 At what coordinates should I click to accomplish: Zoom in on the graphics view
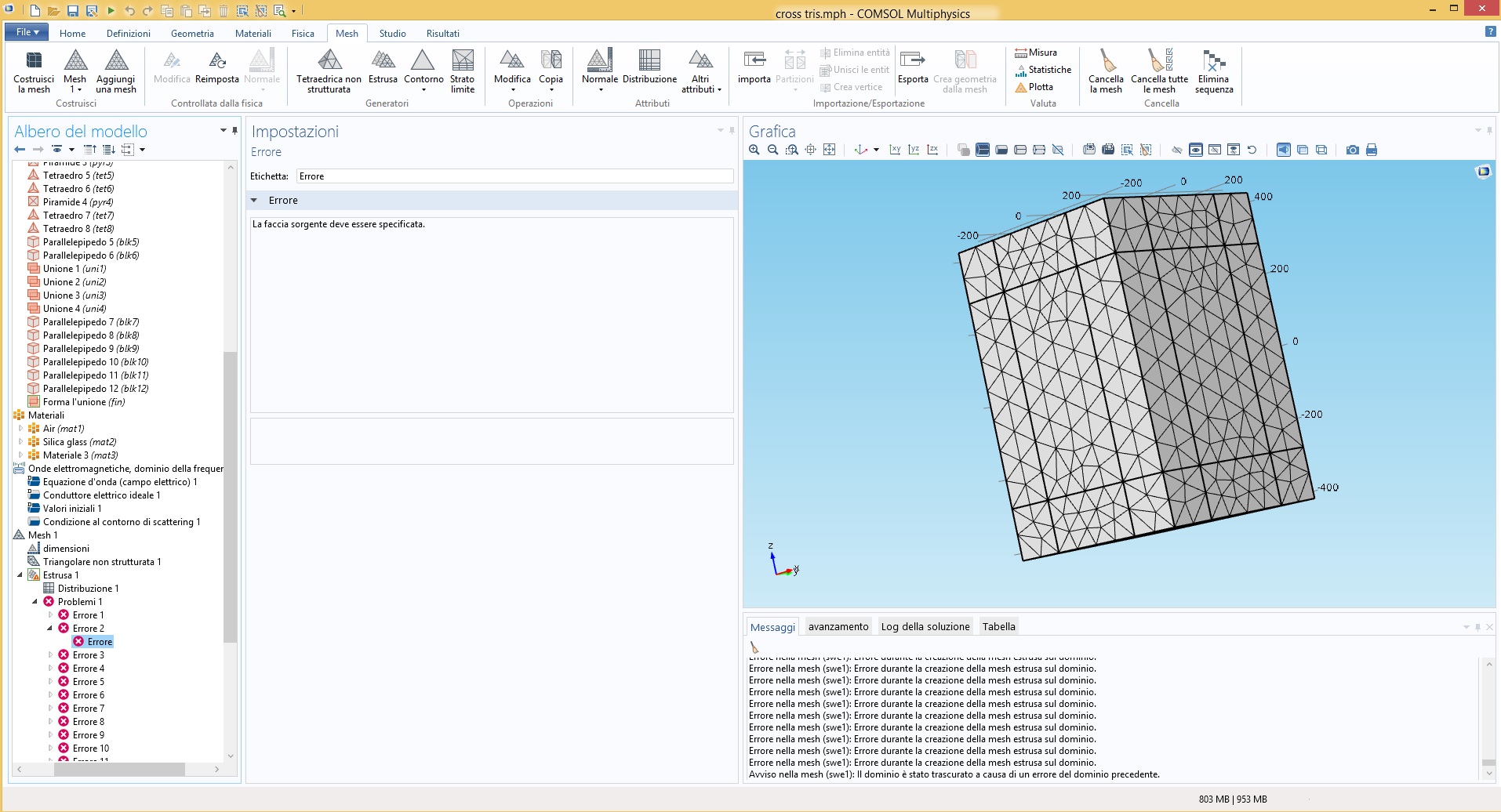pyautogui.click(x=754, y=150)
